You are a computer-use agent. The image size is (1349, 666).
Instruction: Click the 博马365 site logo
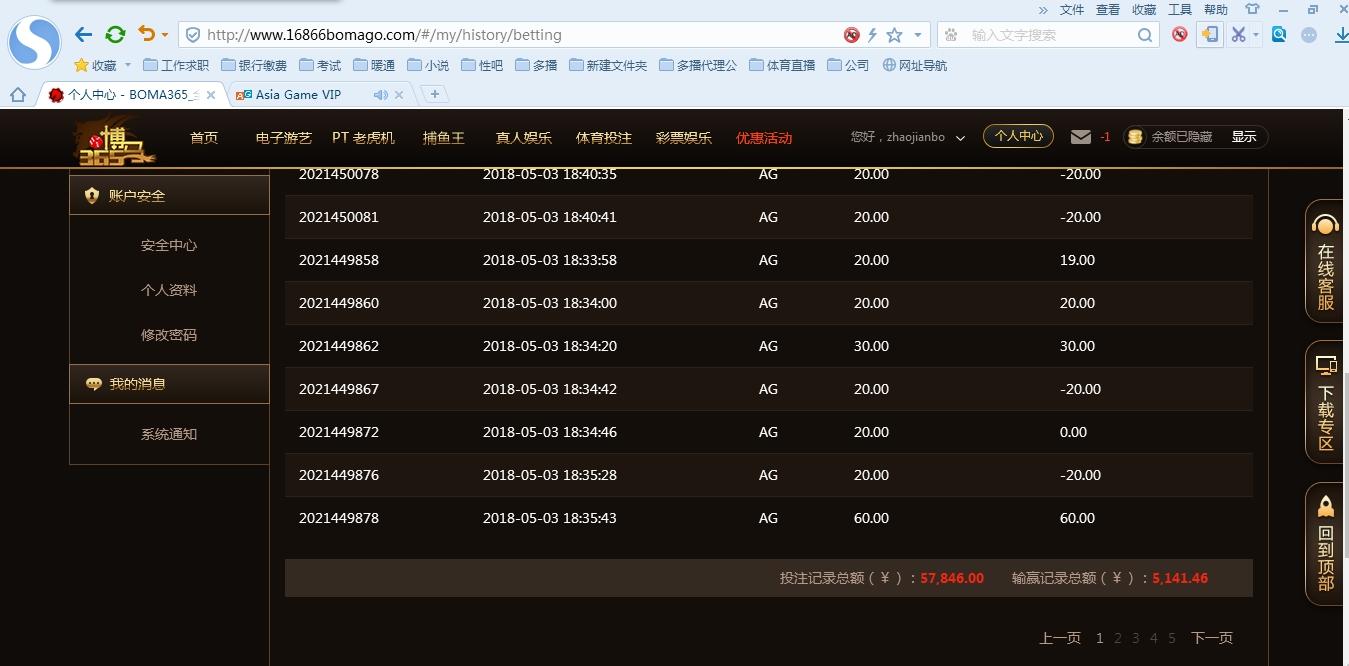coord(116,140)
